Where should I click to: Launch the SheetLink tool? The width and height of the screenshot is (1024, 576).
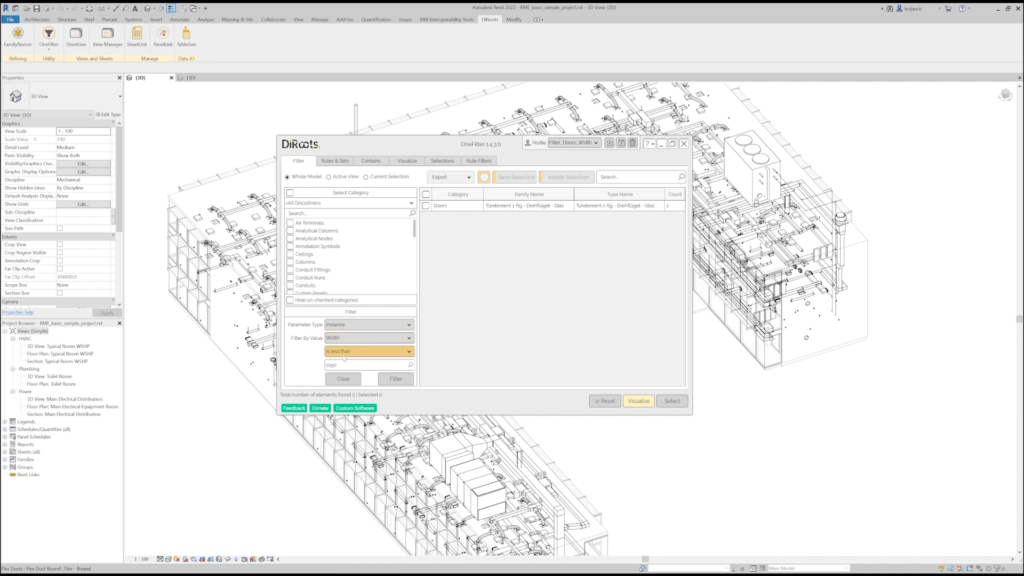pos(136,37)
